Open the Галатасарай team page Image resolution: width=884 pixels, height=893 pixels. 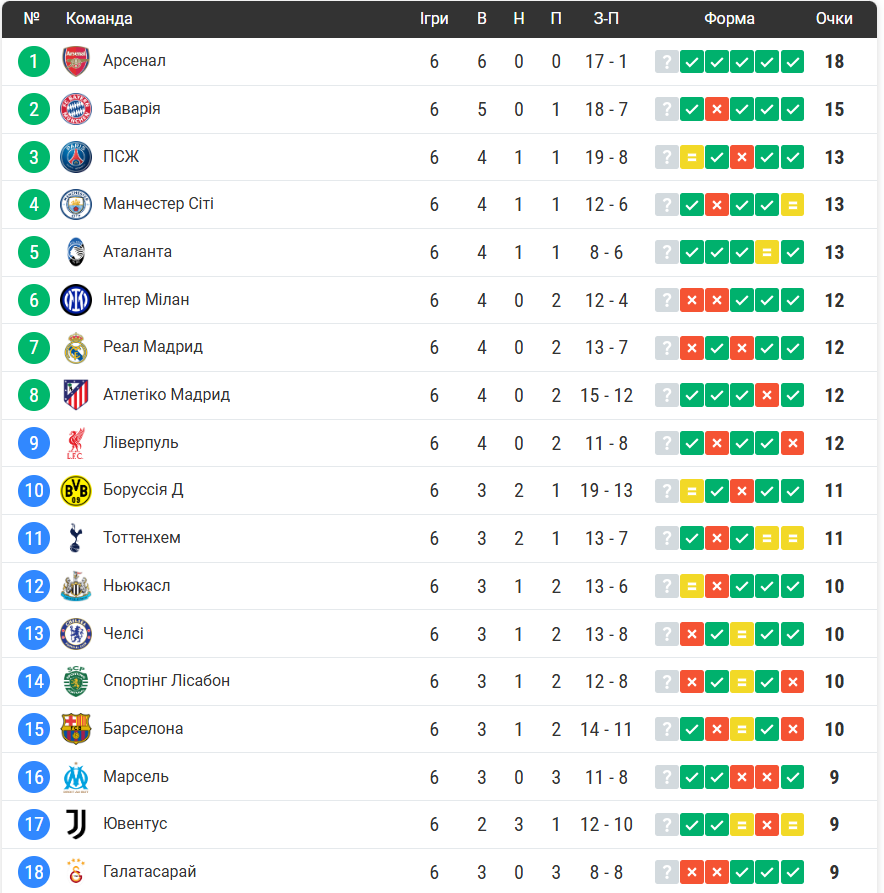(149, 872)
